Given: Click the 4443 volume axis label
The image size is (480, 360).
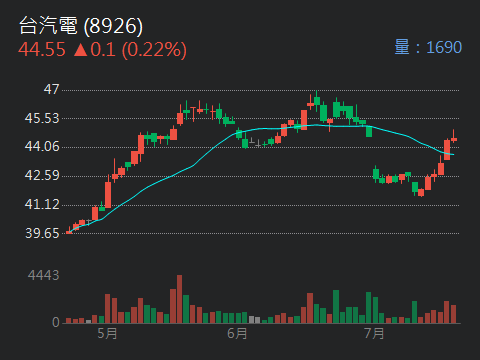Looking at the screenshot, I should pyautogui.click(x=44, y=275).
